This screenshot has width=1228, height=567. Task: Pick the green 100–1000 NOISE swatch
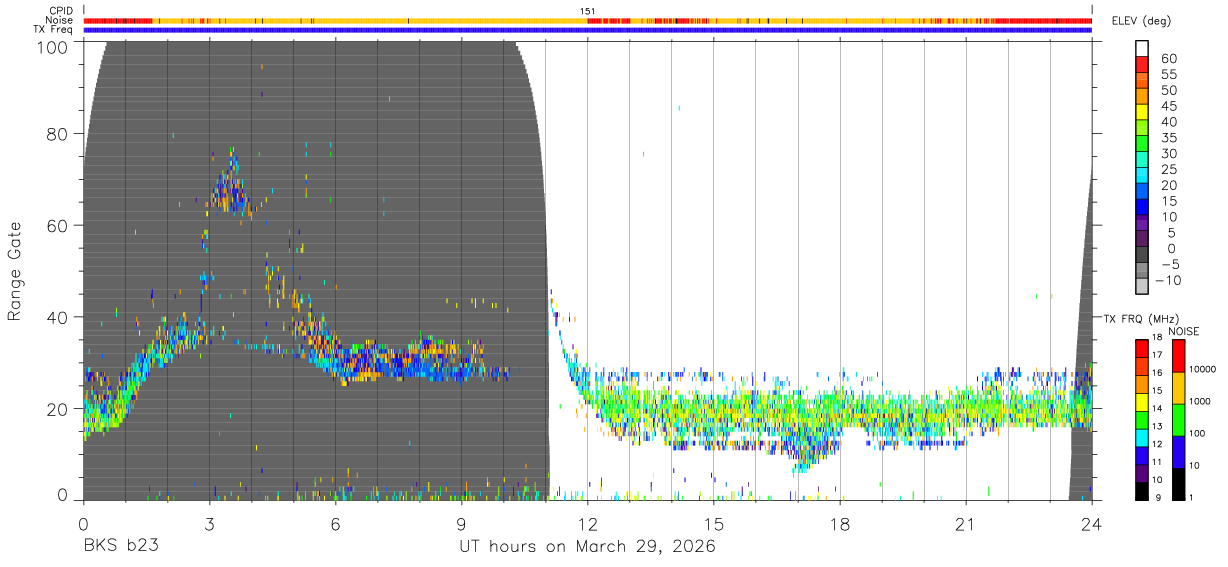[x=1179, y=419]
